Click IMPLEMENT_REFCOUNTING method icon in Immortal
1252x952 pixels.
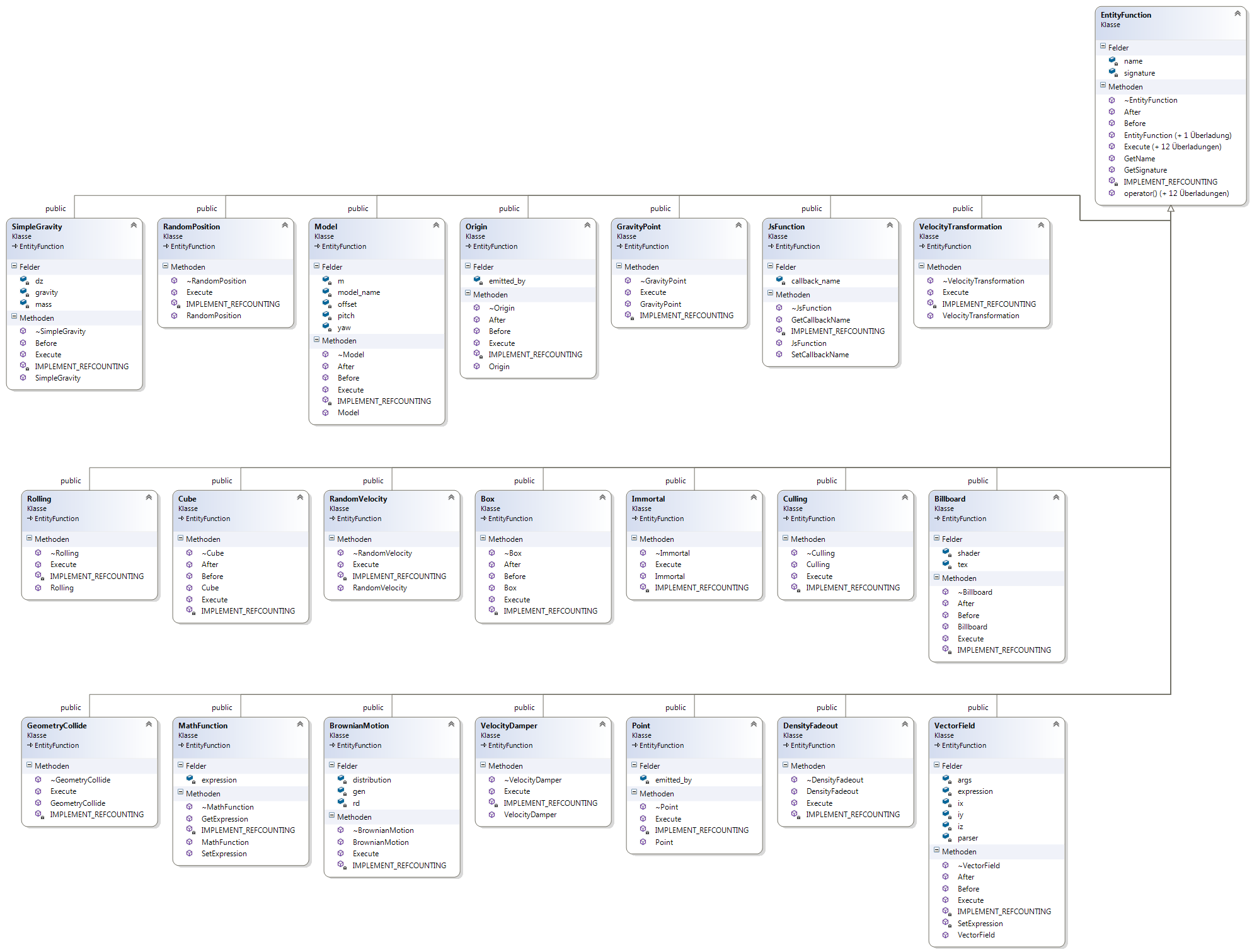(644, 587)
